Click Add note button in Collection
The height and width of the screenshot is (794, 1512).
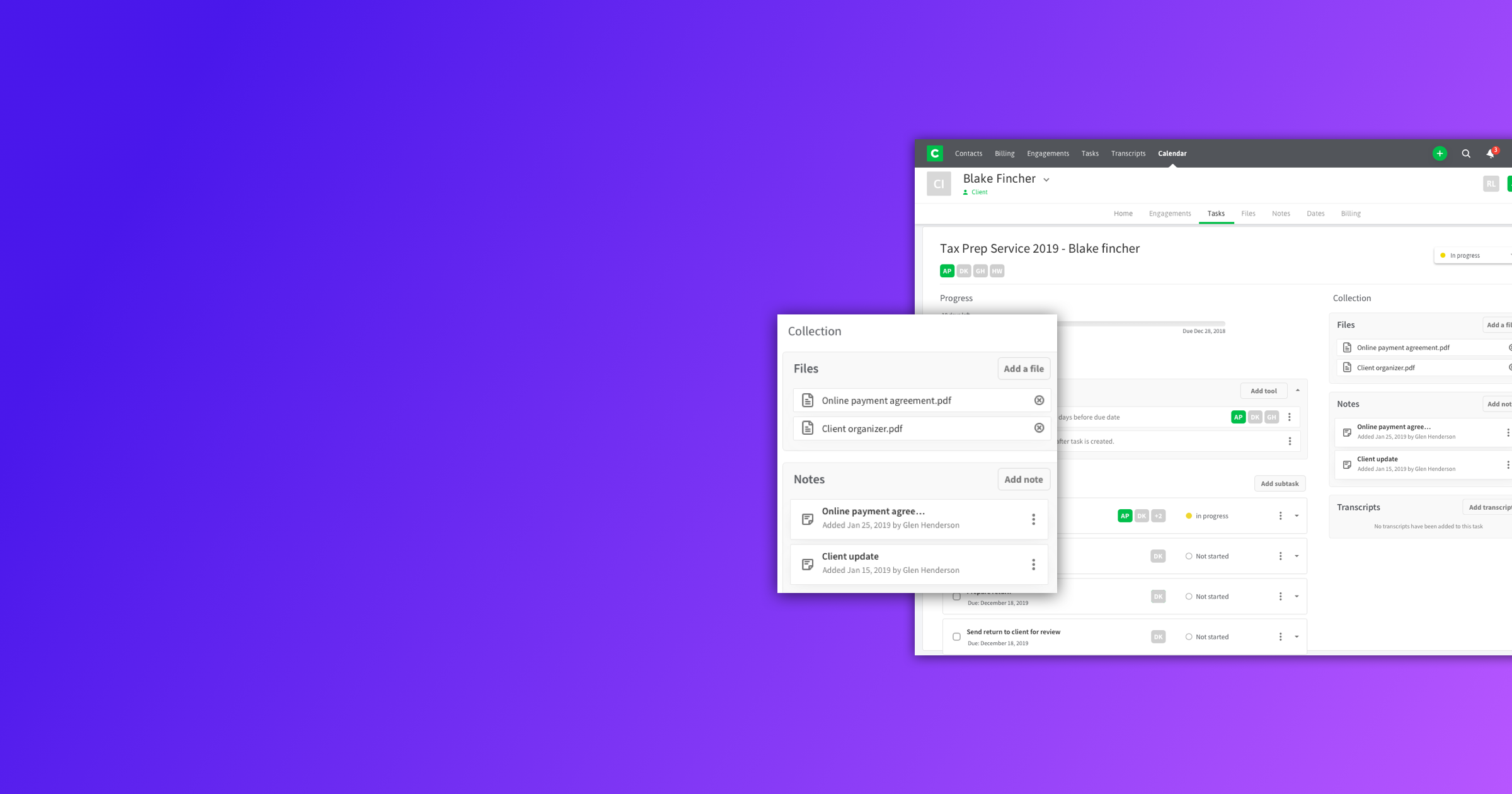pyautogui.click(x=1023, y=479)
